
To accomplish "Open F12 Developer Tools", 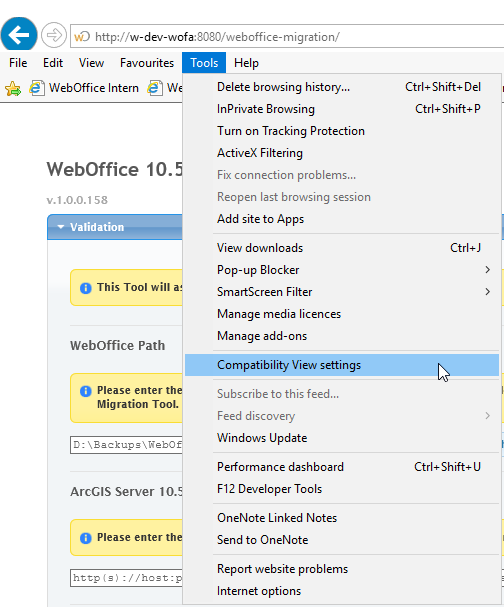I will click(x=342, y=489).
